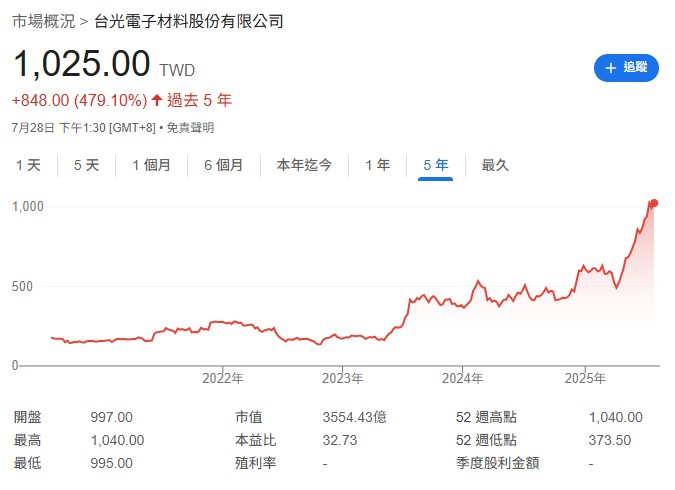Choose the 本年迄今 year-to-date tab
This screenshot has height=490, width=675.
[304, 165]
